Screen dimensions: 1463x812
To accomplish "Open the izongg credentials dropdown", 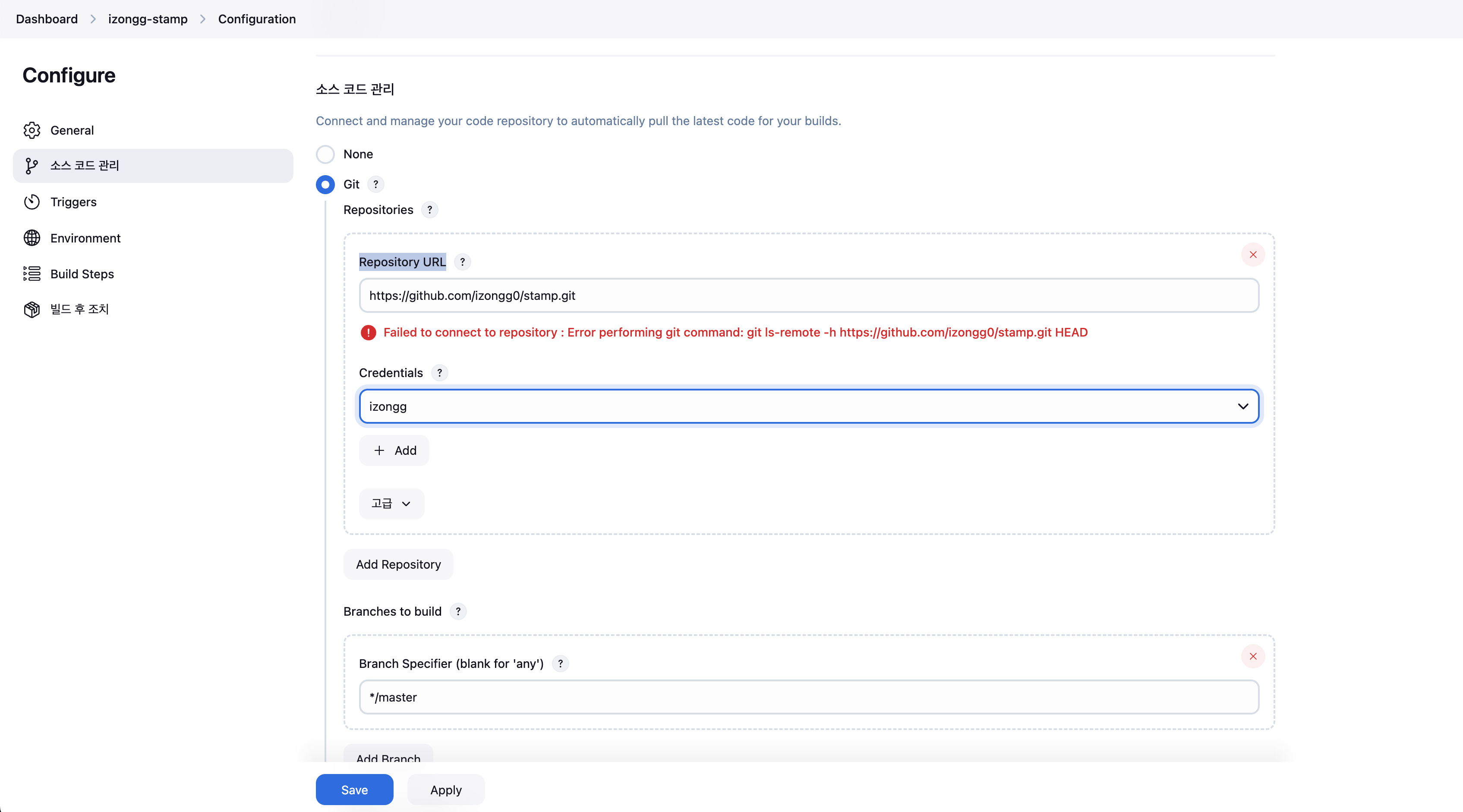I will coord(809,406).
